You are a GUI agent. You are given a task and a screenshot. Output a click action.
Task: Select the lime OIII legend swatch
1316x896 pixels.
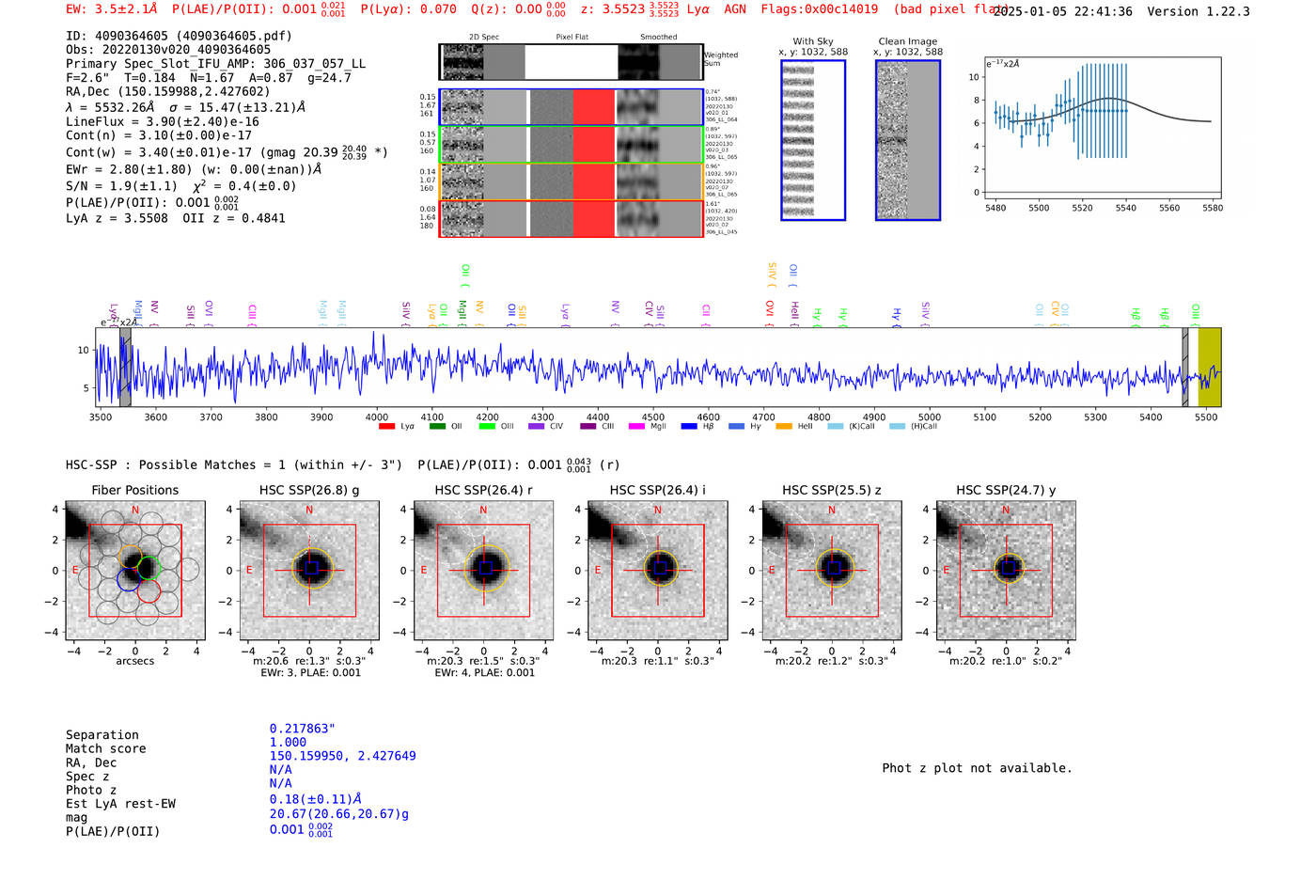[x=487, y=427]
